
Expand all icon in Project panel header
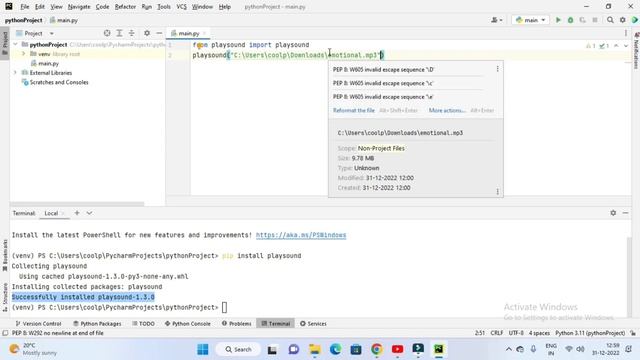point(119,33)
